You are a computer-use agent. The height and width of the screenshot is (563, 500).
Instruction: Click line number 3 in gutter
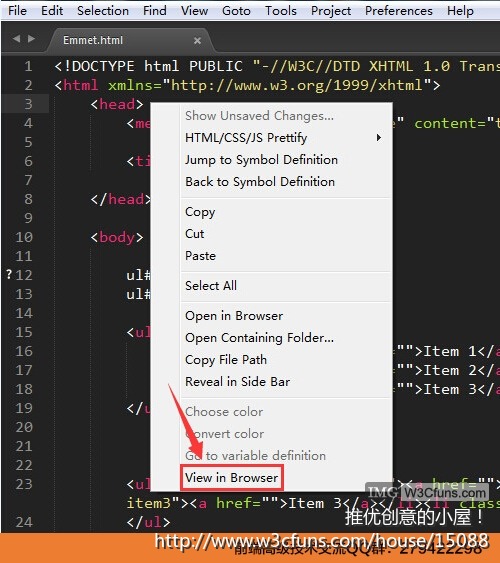28,104
